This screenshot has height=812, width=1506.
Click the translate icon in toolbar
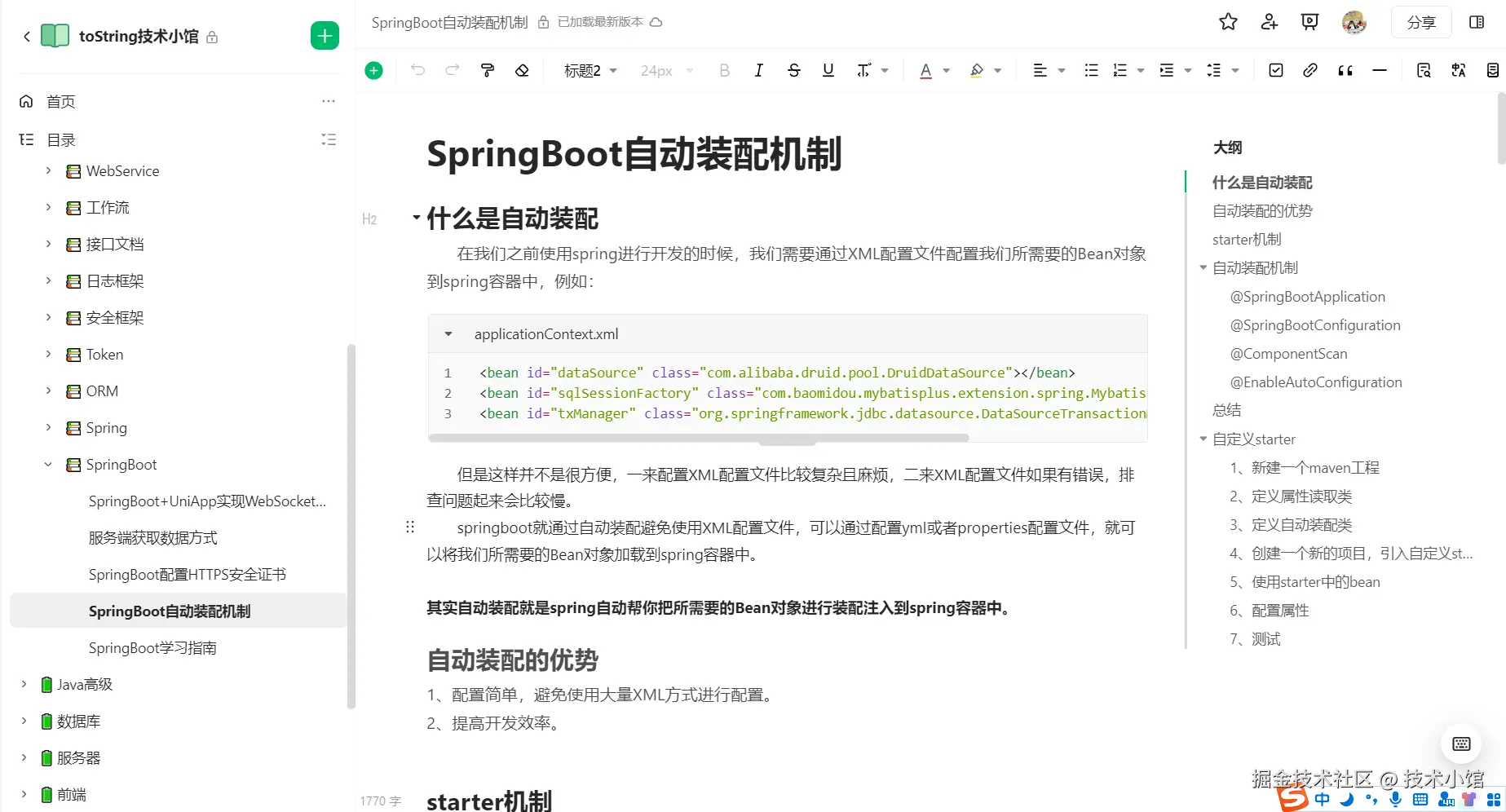point(1459,70)
